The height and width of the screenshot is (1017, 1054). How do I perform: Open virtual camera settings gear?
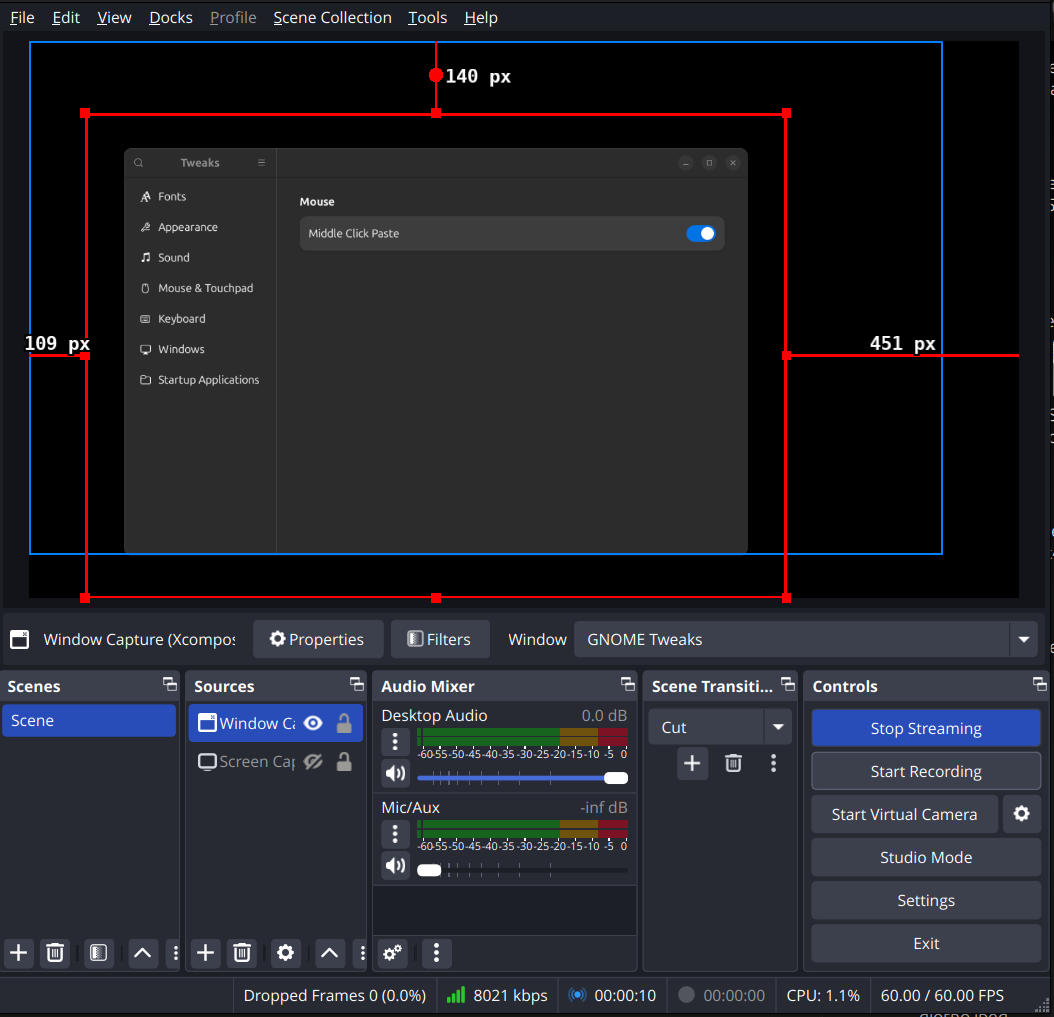pyautogui.click(x=1021, y=814)
